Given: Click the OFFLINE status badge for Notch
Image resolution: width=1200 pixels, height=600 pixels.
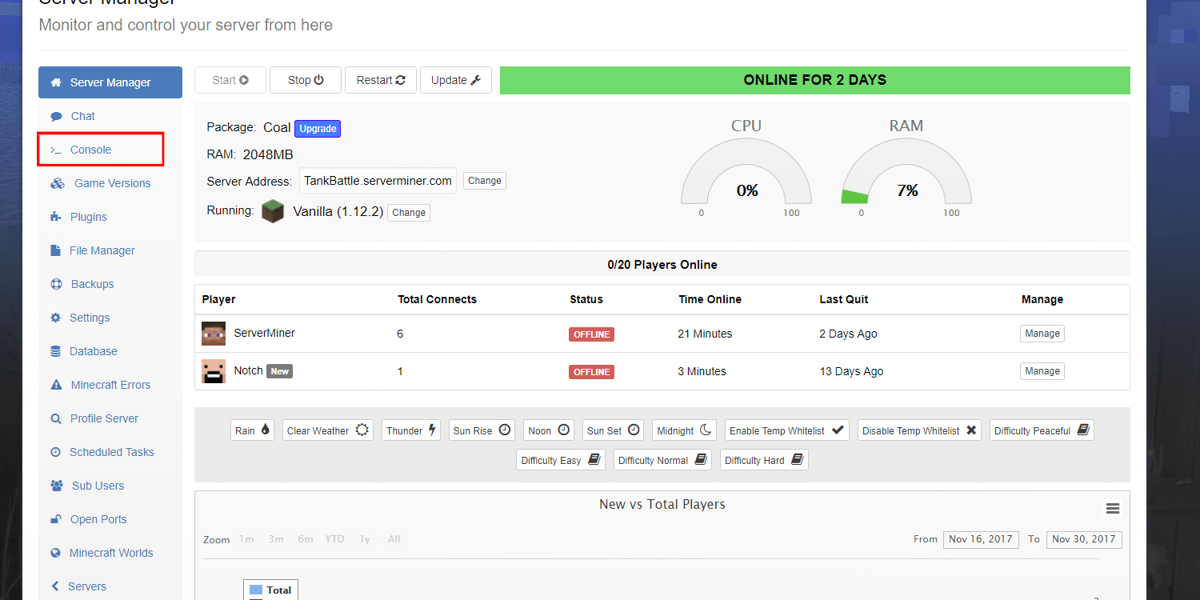Looking at the screenshot, I should pyautogui.click(x=591, y=372).
